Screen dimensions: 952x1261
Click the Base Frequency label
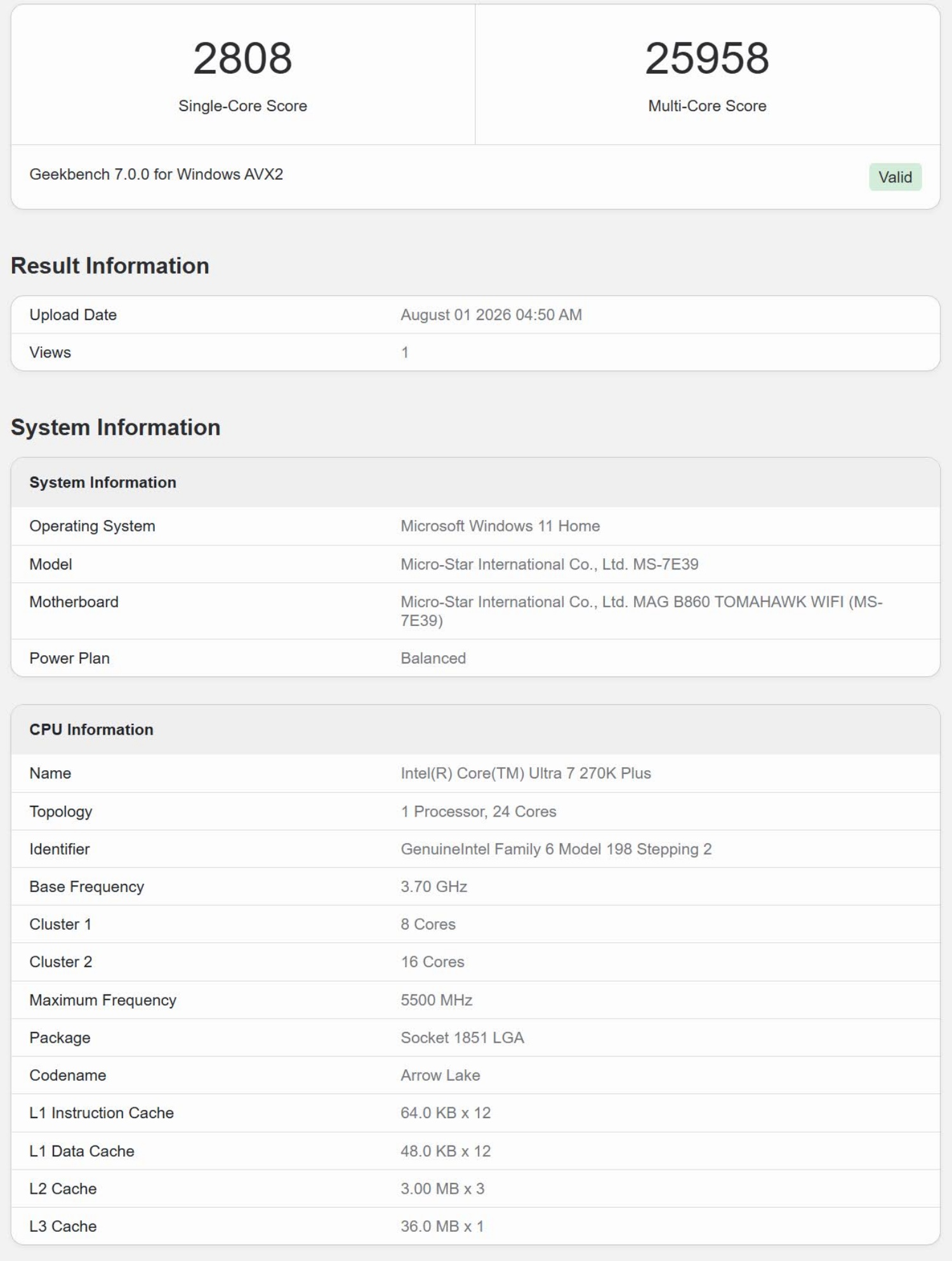click(x=86, y=886)
